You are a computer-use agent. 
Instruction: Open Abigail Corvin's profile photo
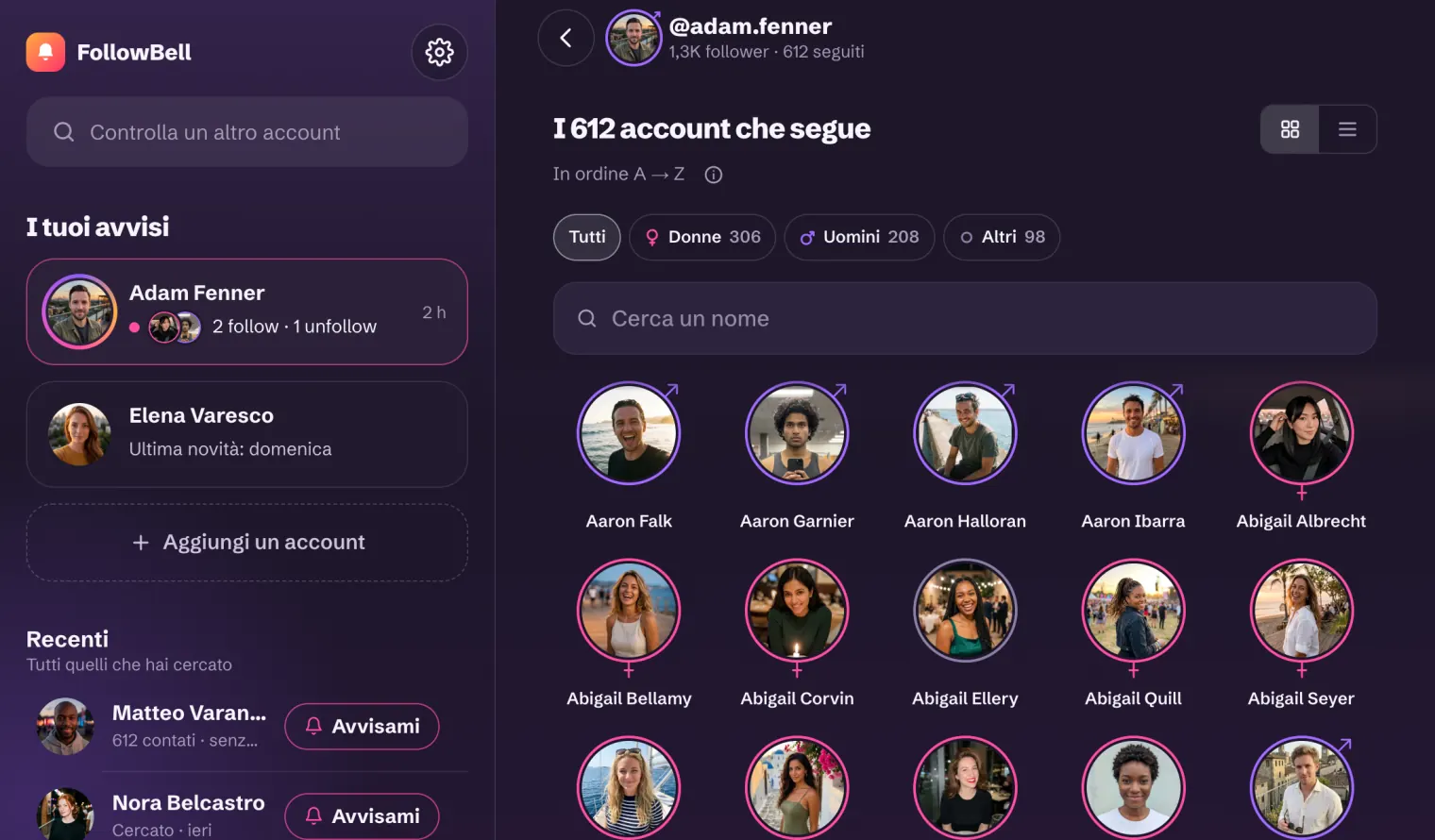[797, 611]
